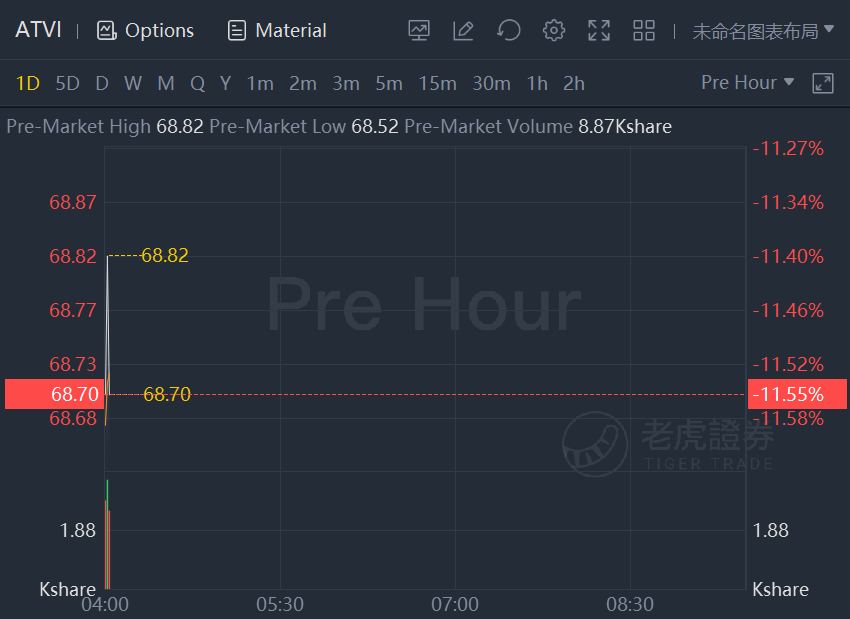
Task: Expand the 未命名图表布局 layout dropdown
Action: (x=763, y=31)
